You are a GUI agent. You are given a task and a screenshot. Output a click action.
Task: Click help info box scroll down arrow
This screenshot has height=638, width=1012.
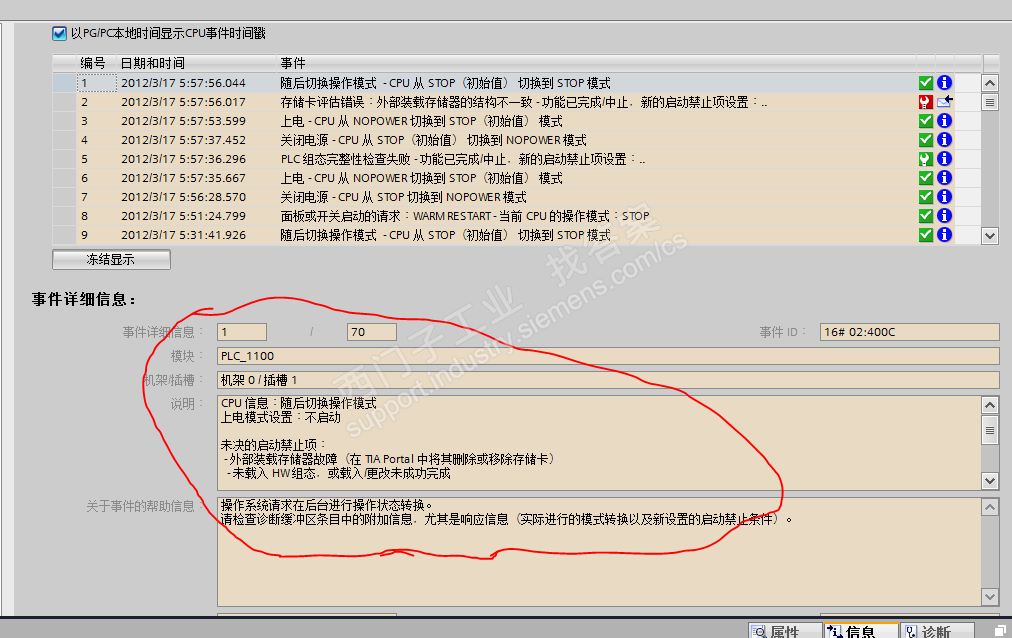(990, 597)
